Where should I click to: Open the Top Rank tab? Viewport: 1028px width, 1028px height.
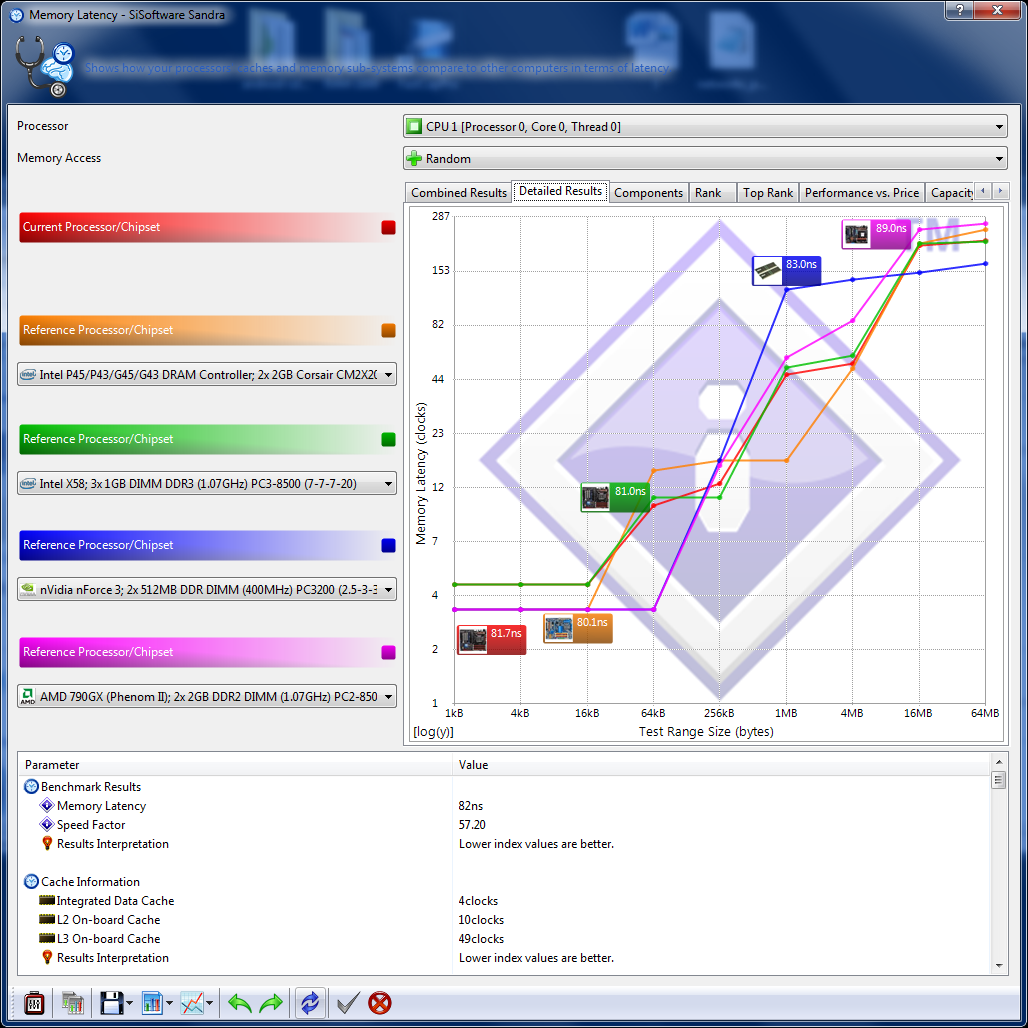[x=768, y=193]
